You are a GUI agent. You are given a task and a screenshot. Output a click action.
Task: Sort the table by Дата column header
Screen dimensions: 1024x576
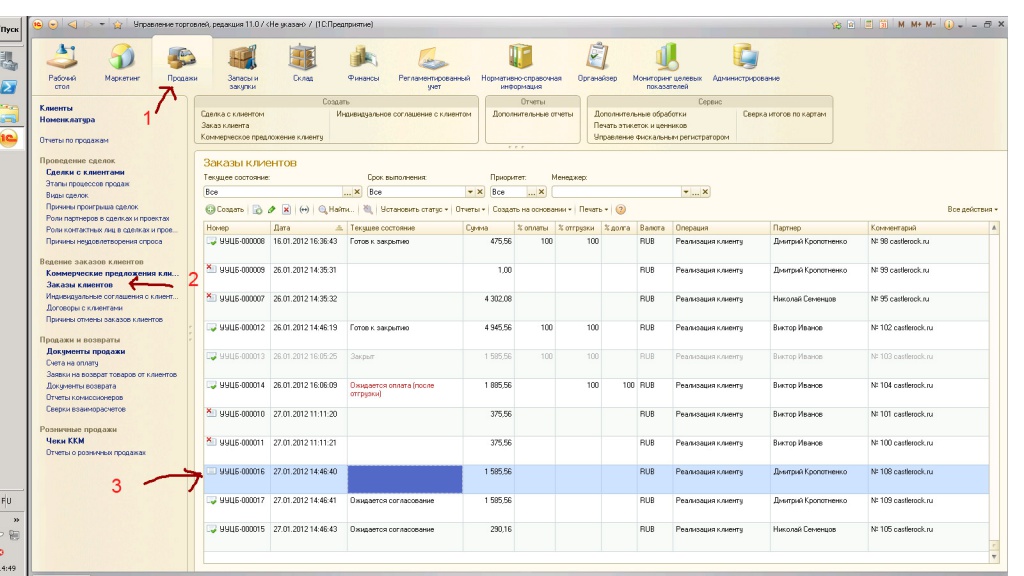(x=308, y=228)
